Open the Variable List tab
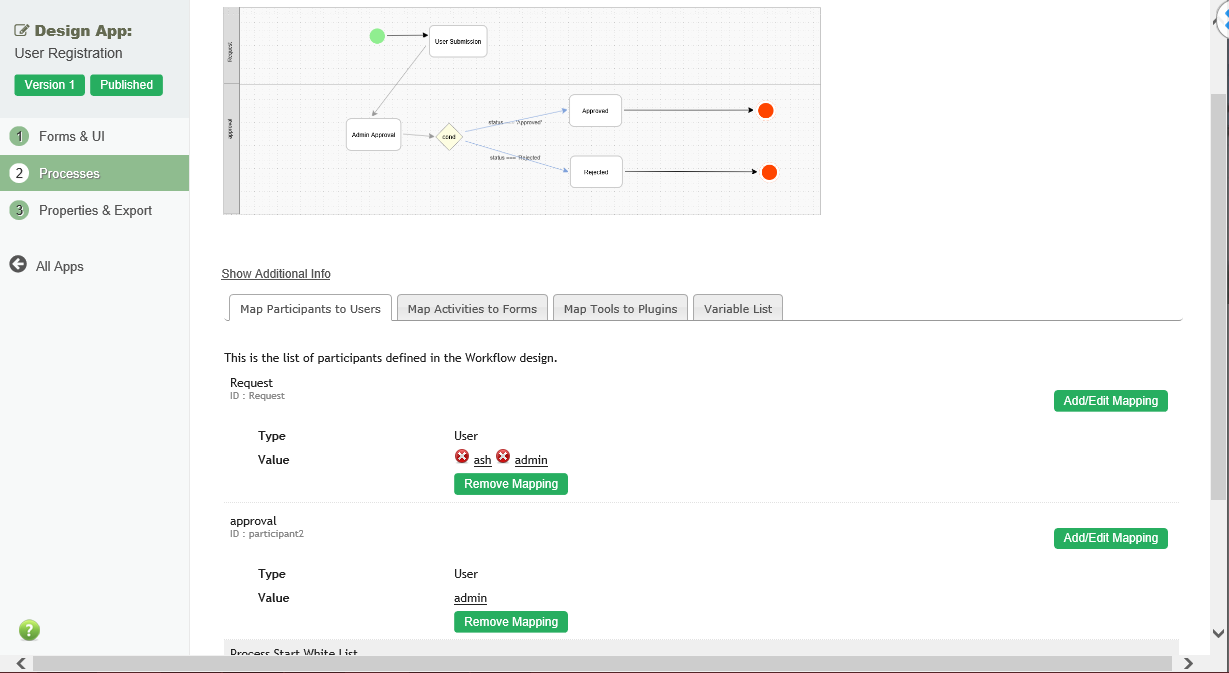 tap(738, 309)
